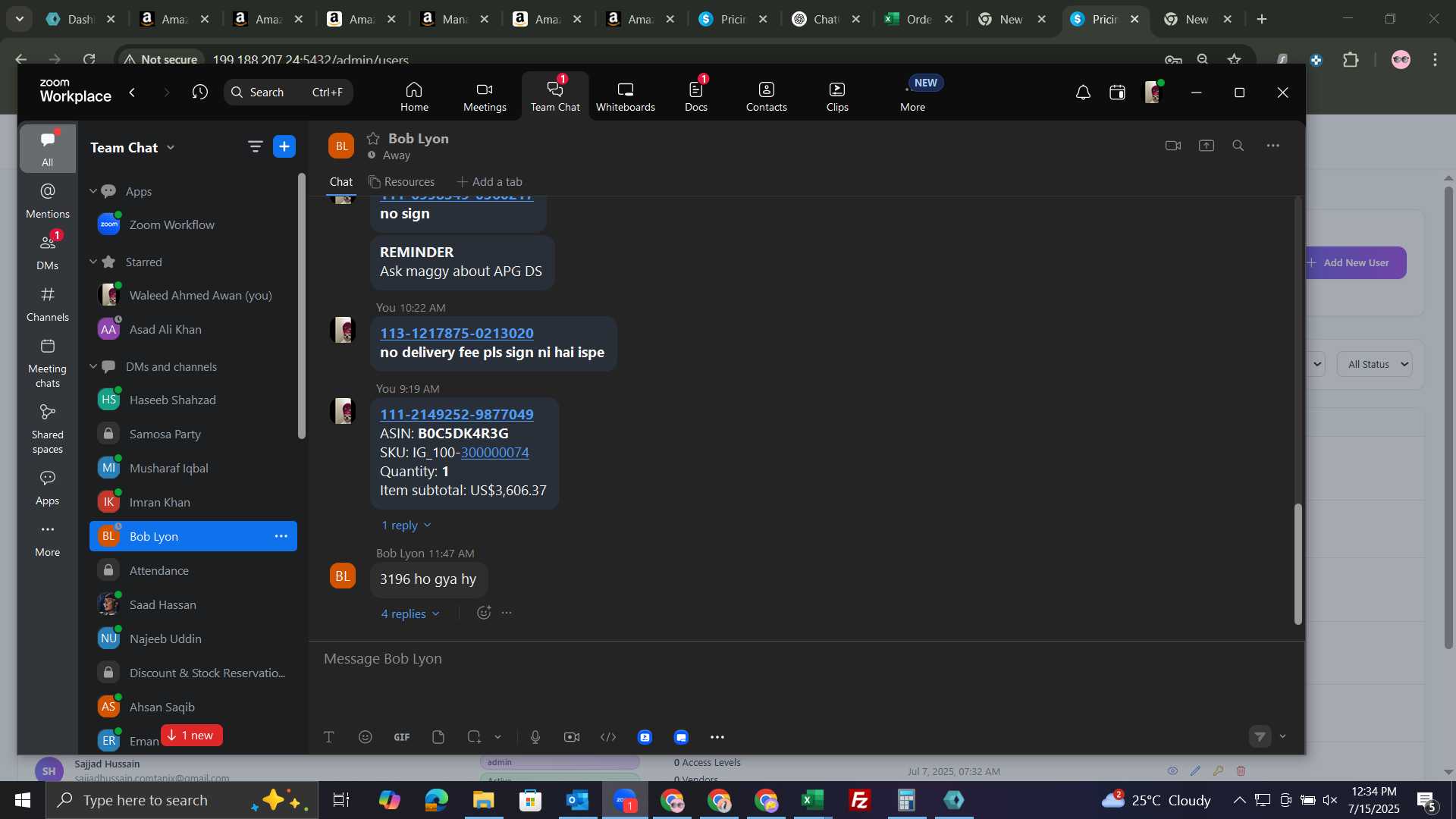Record a video message
Screen dimensions: 1456x819
[x=572, y=737]
